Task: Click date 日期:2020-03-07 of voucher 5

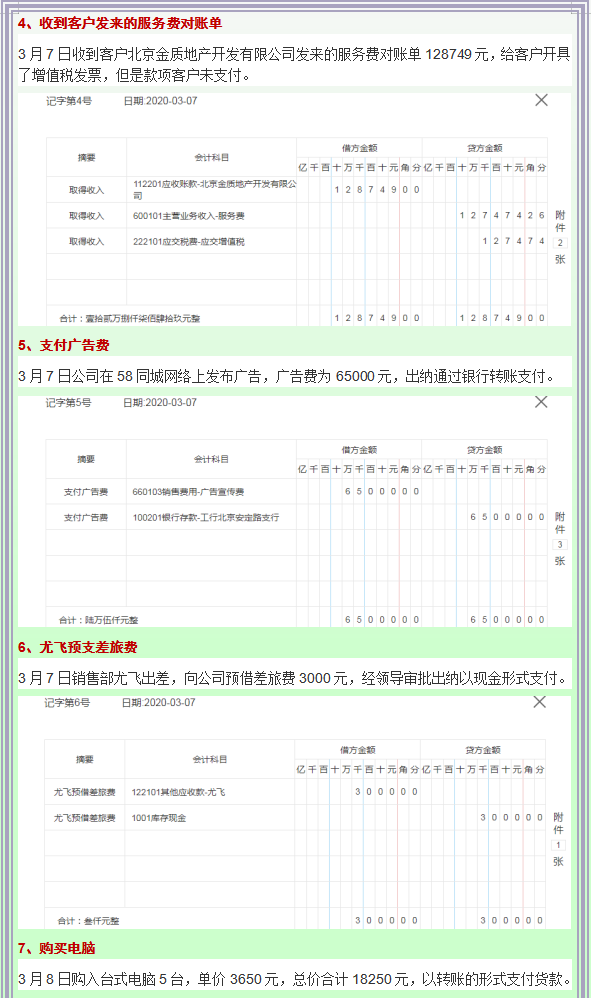Action: pos(160,402)
